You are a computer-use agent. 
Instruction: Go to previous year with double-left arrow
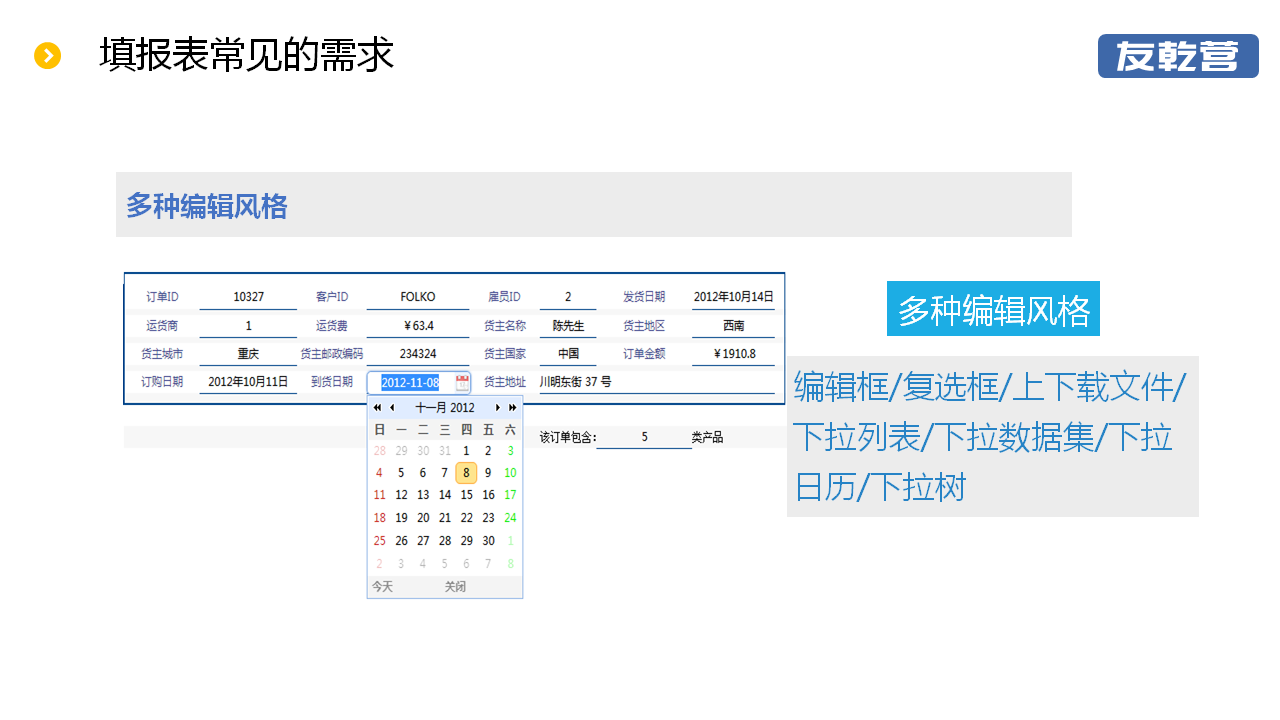(x=377, y=408)
